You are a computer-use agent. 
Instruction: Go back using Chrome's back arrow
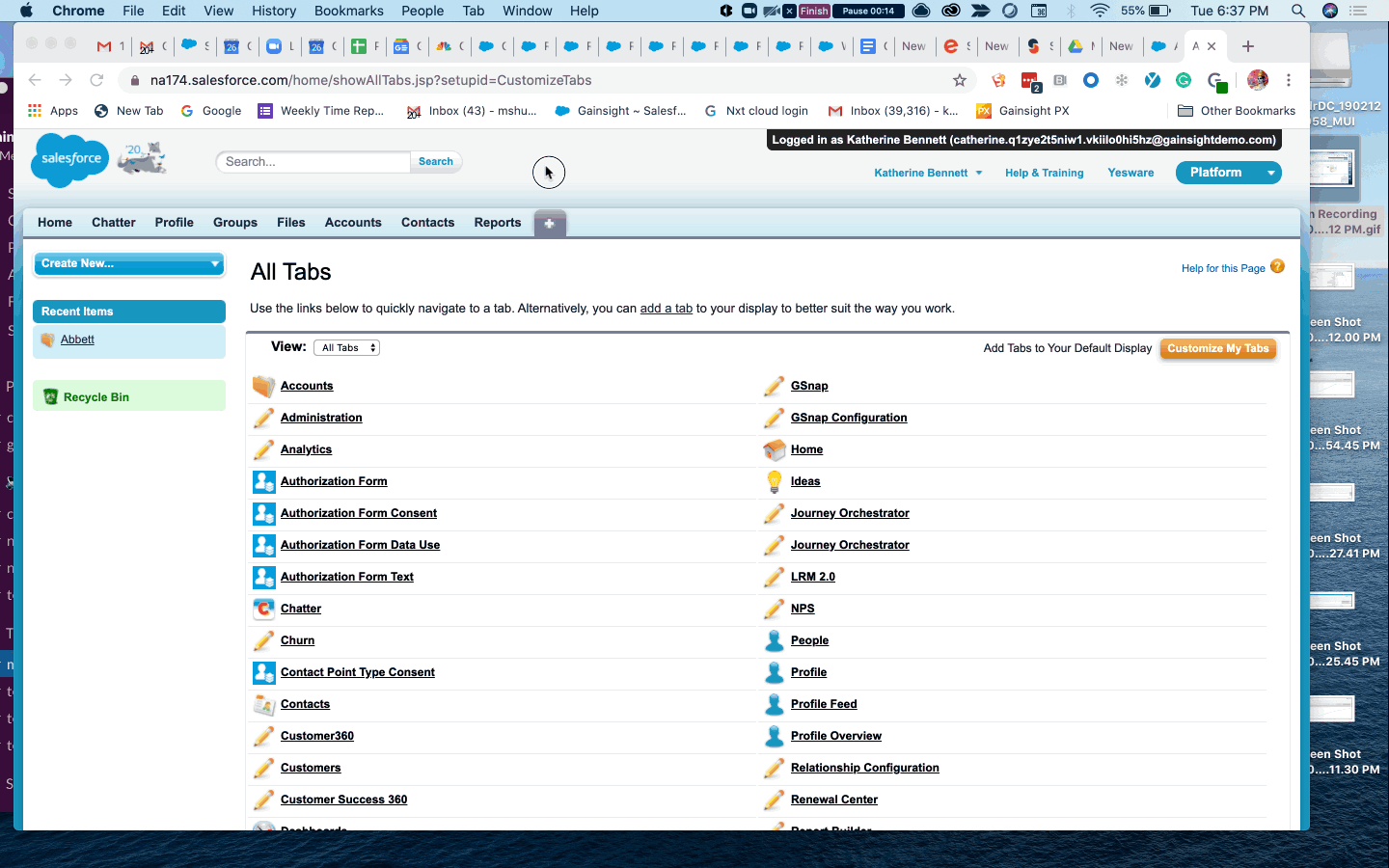[35, 80]
